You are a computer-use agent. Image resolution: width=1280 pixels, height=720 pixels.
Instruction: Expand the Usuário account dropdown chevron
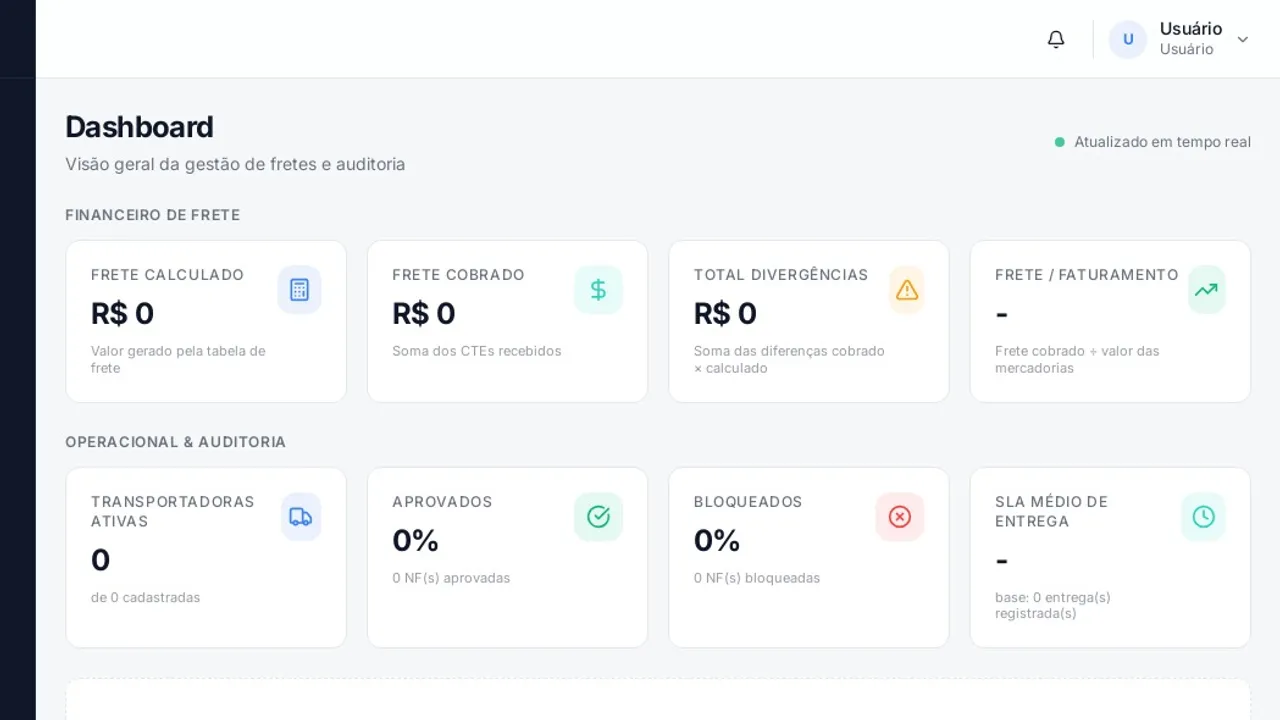(1243, 39)
